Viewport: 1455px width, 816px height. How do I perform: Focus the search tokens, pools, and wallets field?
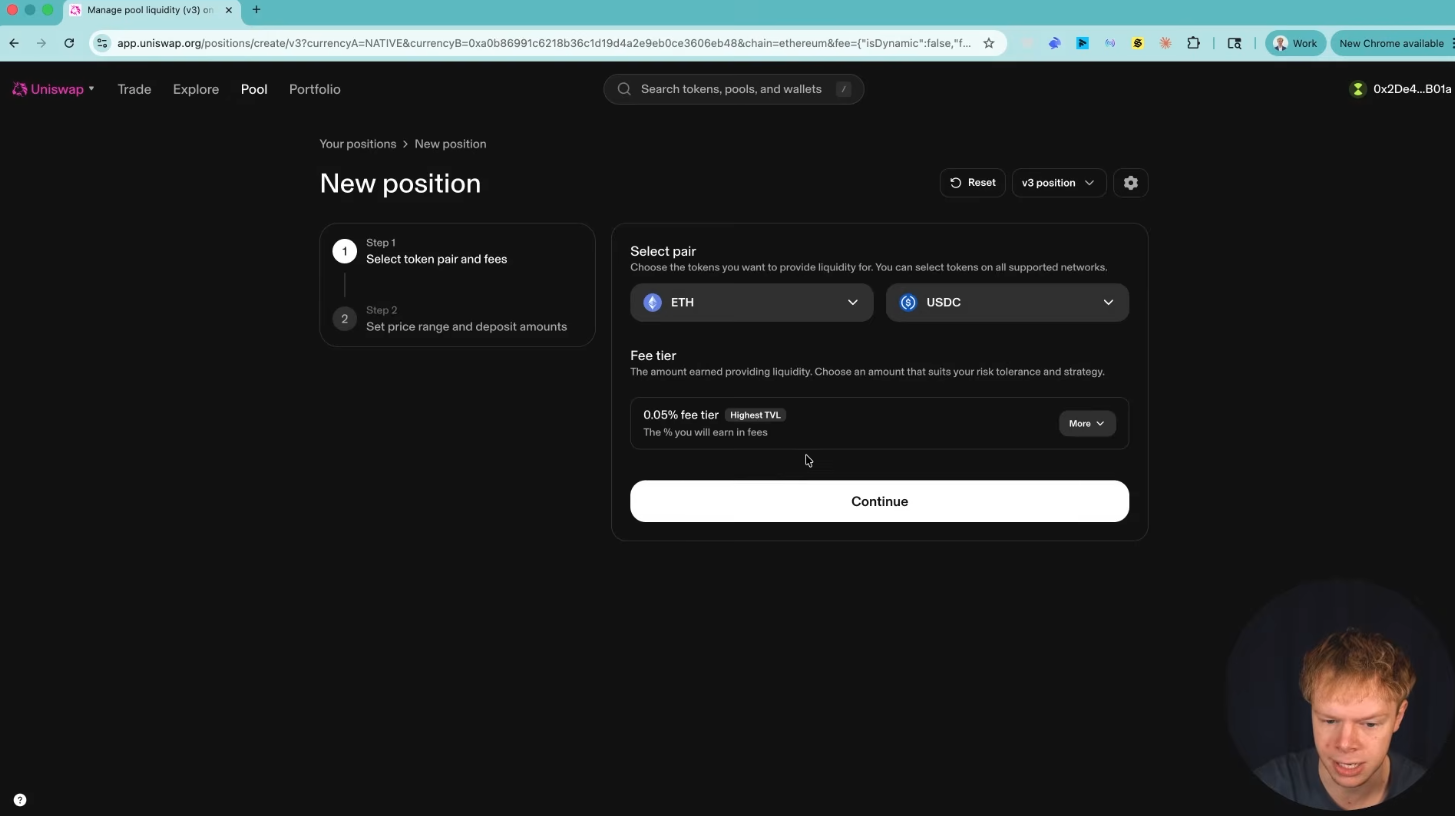(733, 89)
